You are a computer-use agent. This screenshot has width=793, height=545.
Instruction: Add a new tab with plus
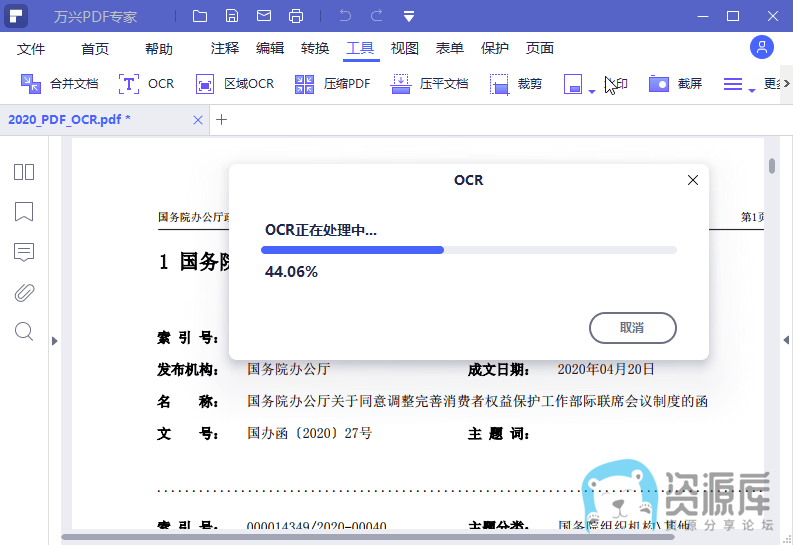pos(222,120)
